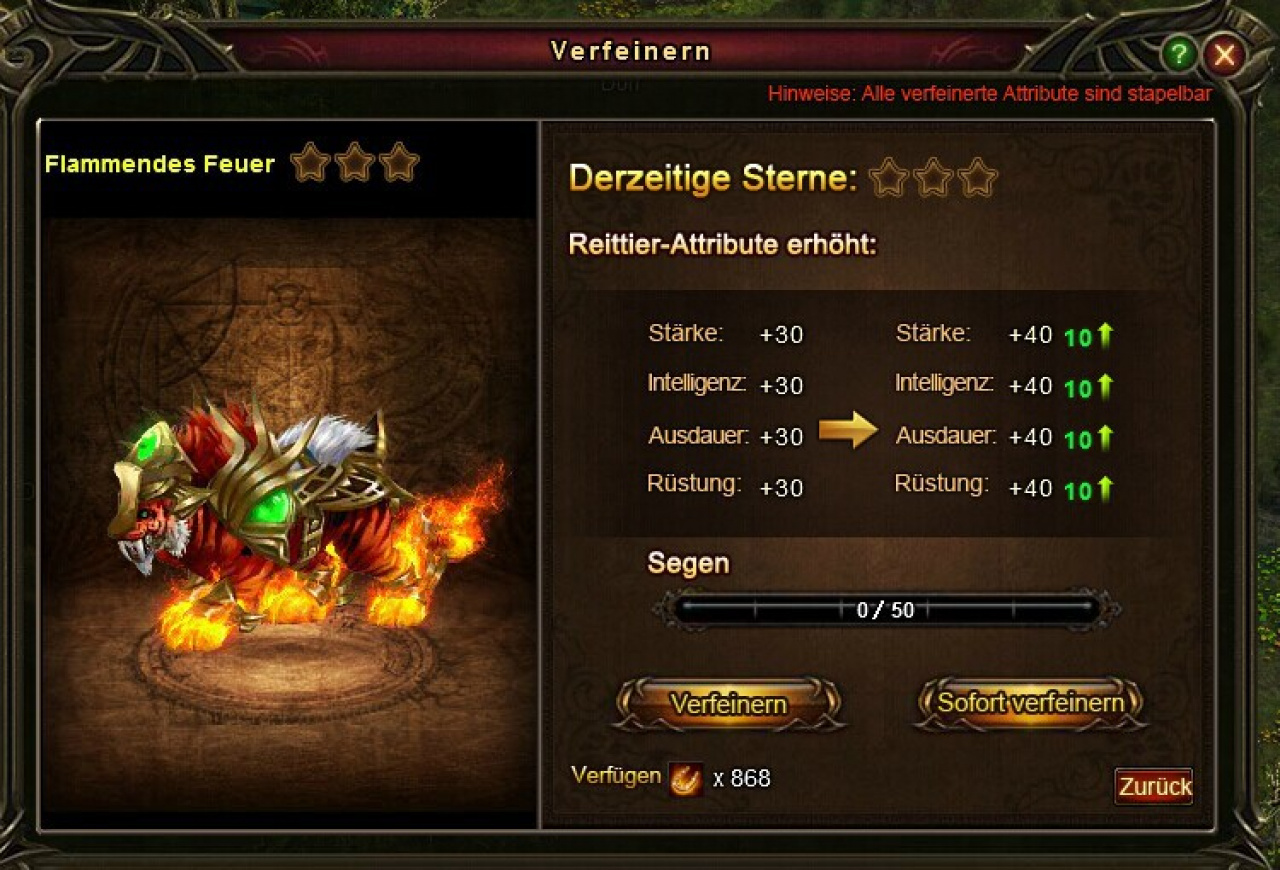The height and width of the screenshot is (870, 1280).
Task: Click the green up arrow beside Stärke +40
Action: coord(1105,335)
